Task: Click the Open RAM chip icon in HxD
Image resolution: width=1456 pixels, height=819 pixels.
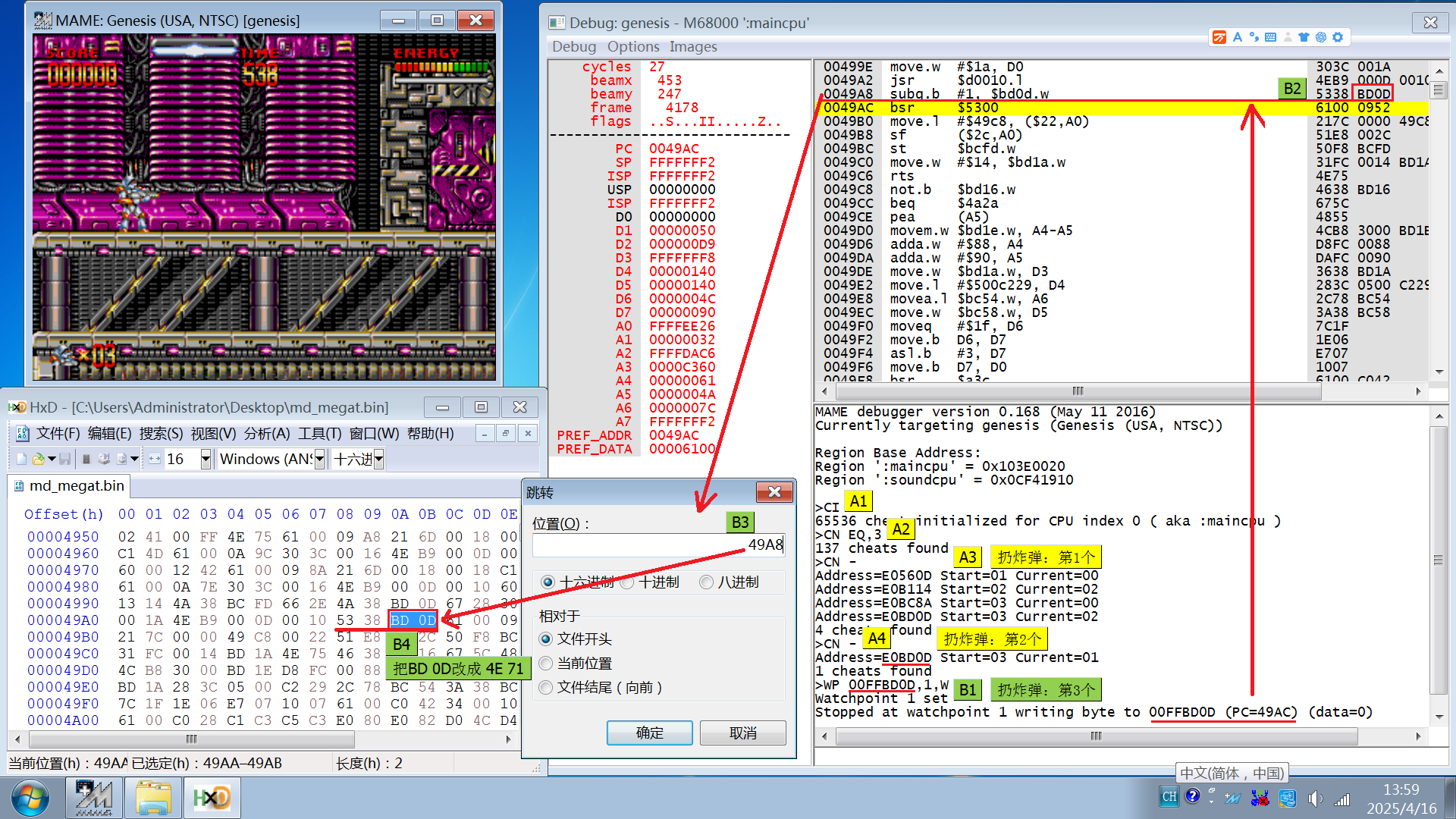Action: click(86, 459)
